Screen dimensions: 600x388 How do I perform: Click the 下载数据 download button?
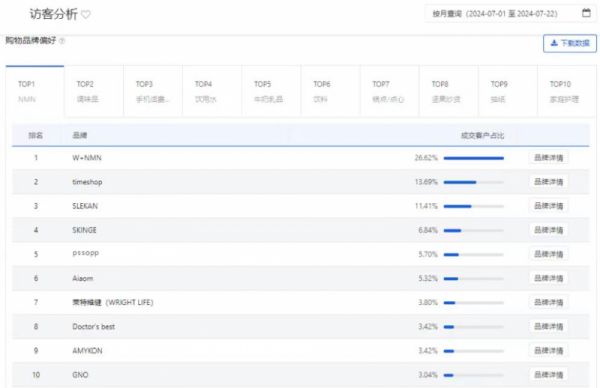tap(569, 43)
